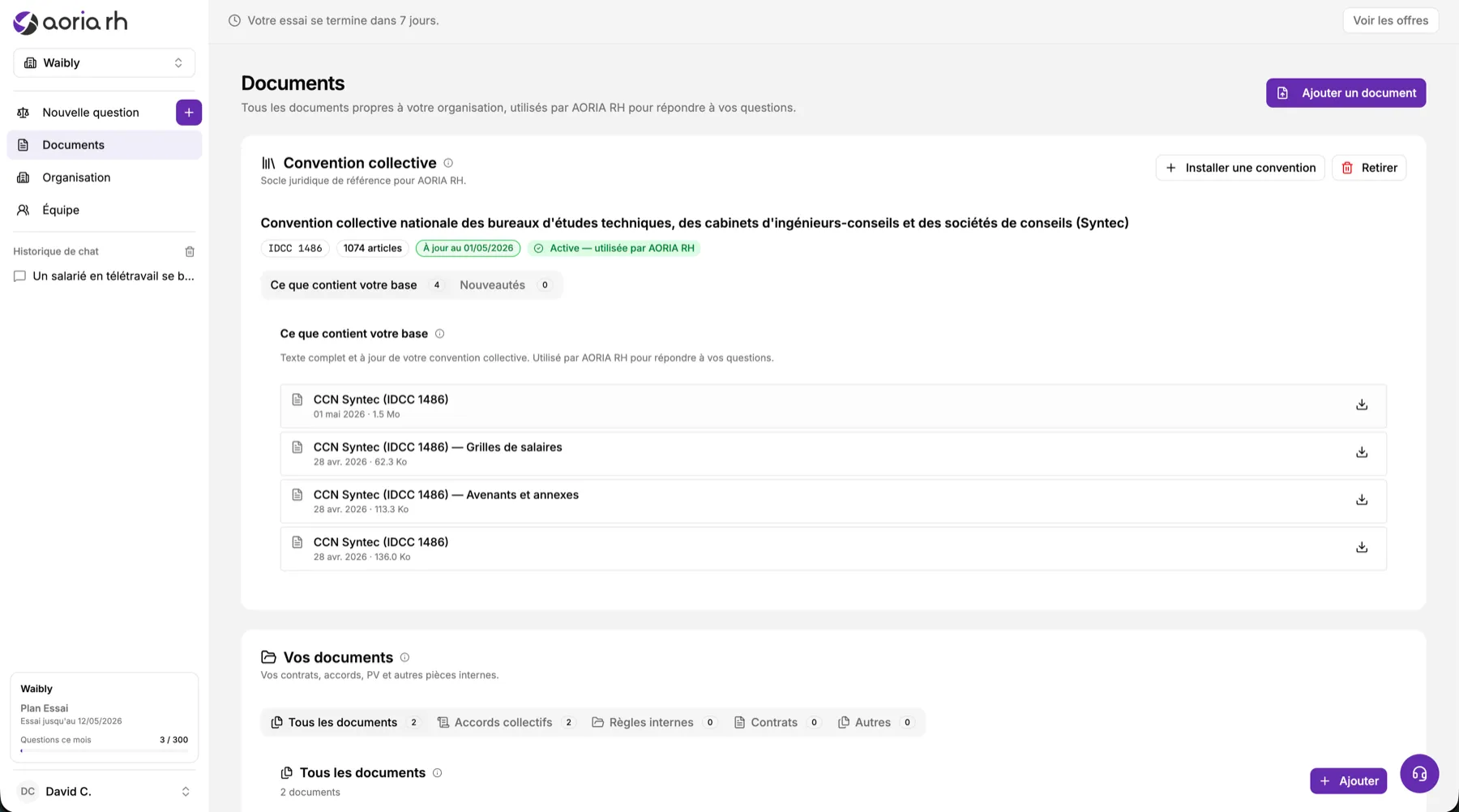Image resolution: width=1459 pixels, height=812 pixels.
Task: Switch to Ce que contient votre base tab
Action: (x=356, y=285)
